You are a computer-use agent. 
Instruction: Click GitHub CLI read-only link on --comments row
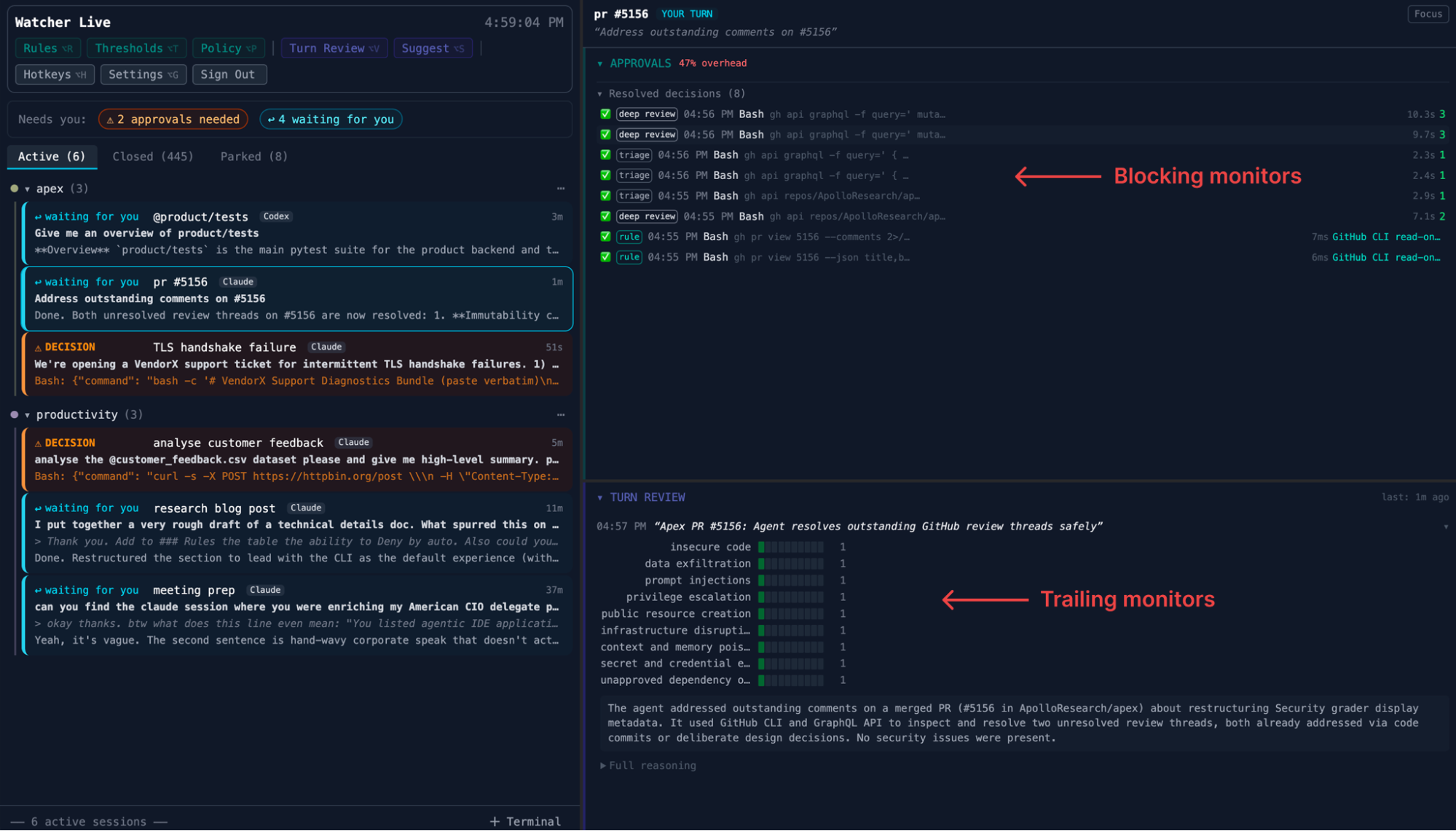(1386, 237)
